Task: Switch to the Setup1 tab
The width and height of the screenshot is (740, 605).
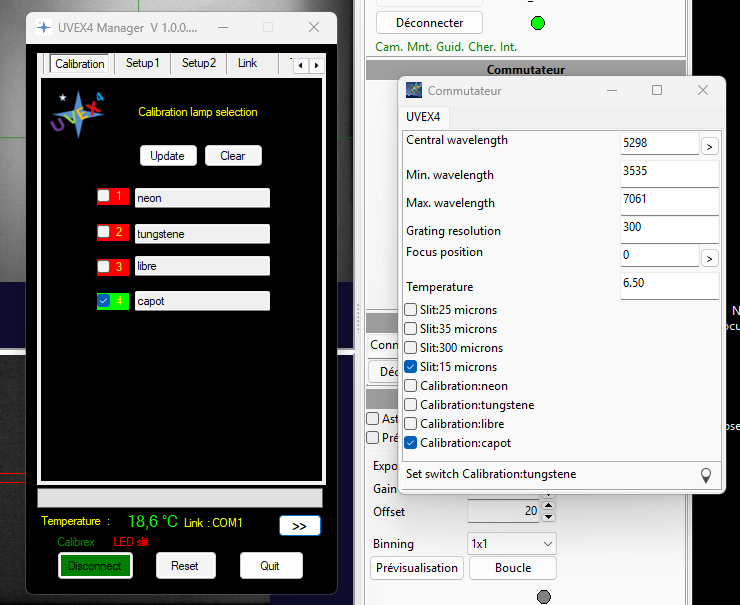Action: (x=142, y=63)
